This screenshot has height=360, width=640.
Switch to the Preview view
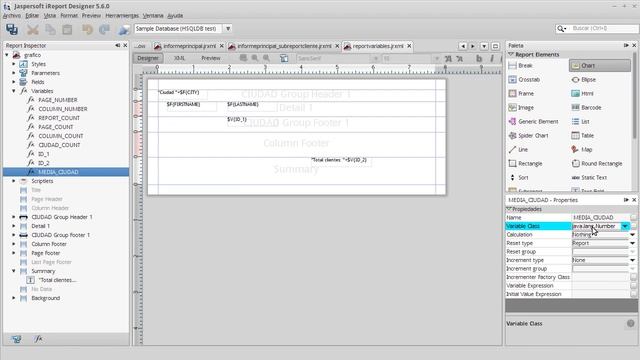(x=211, y=58)
